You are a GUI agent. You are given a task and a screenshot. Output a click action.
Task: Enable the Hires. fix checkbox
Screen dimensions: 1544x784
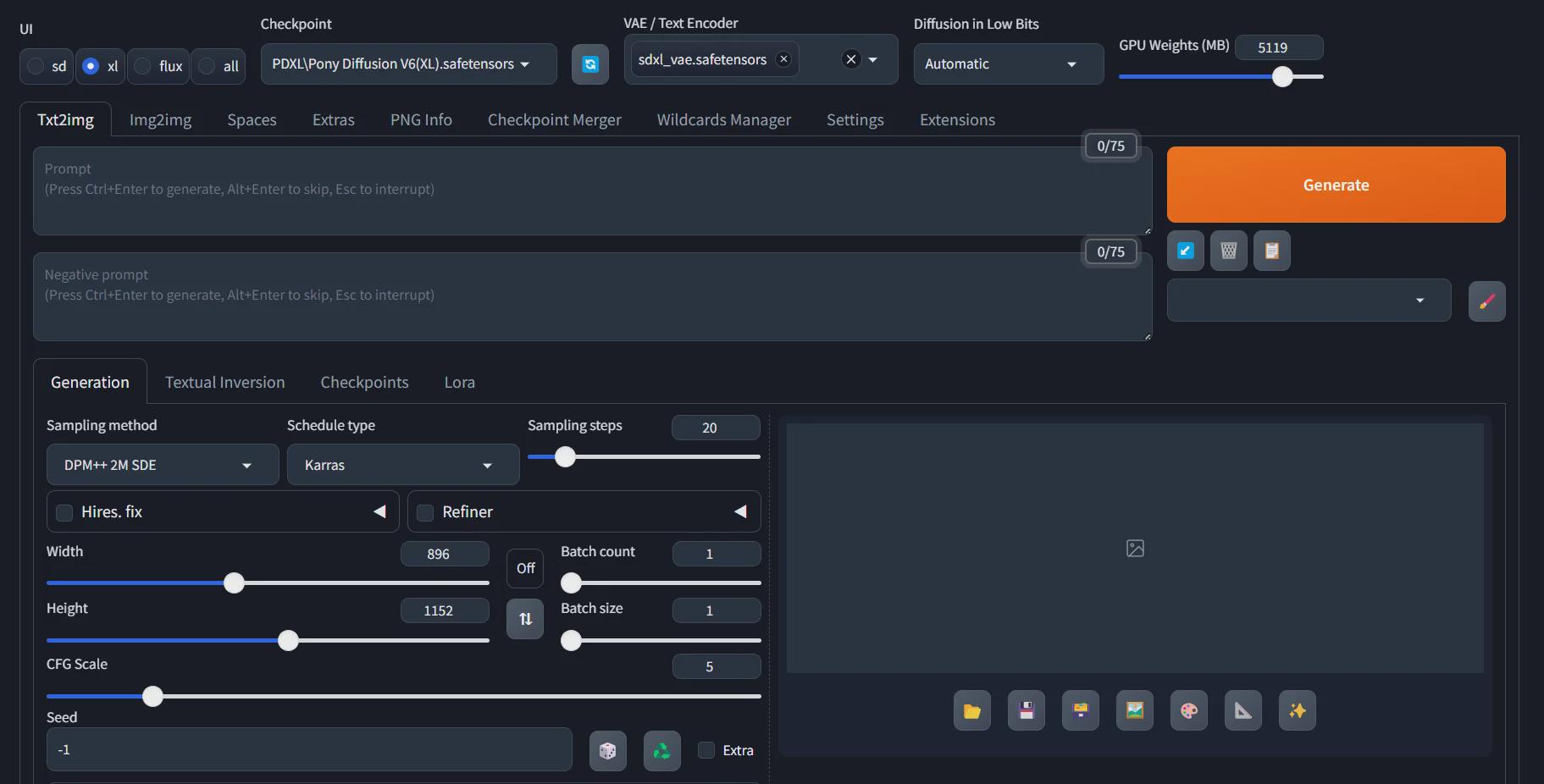pyautogui.click(x=64, y=512)
